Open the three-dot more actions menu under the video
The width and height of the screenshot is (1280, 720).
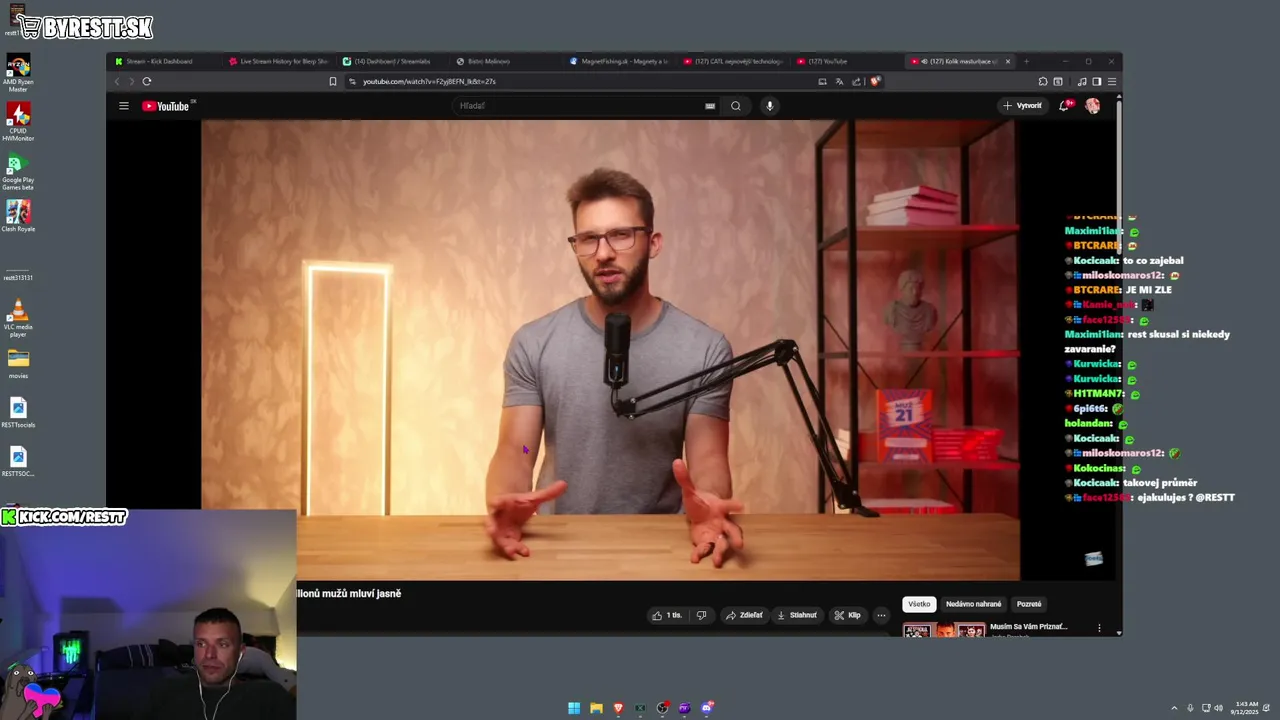pos(881,615)
